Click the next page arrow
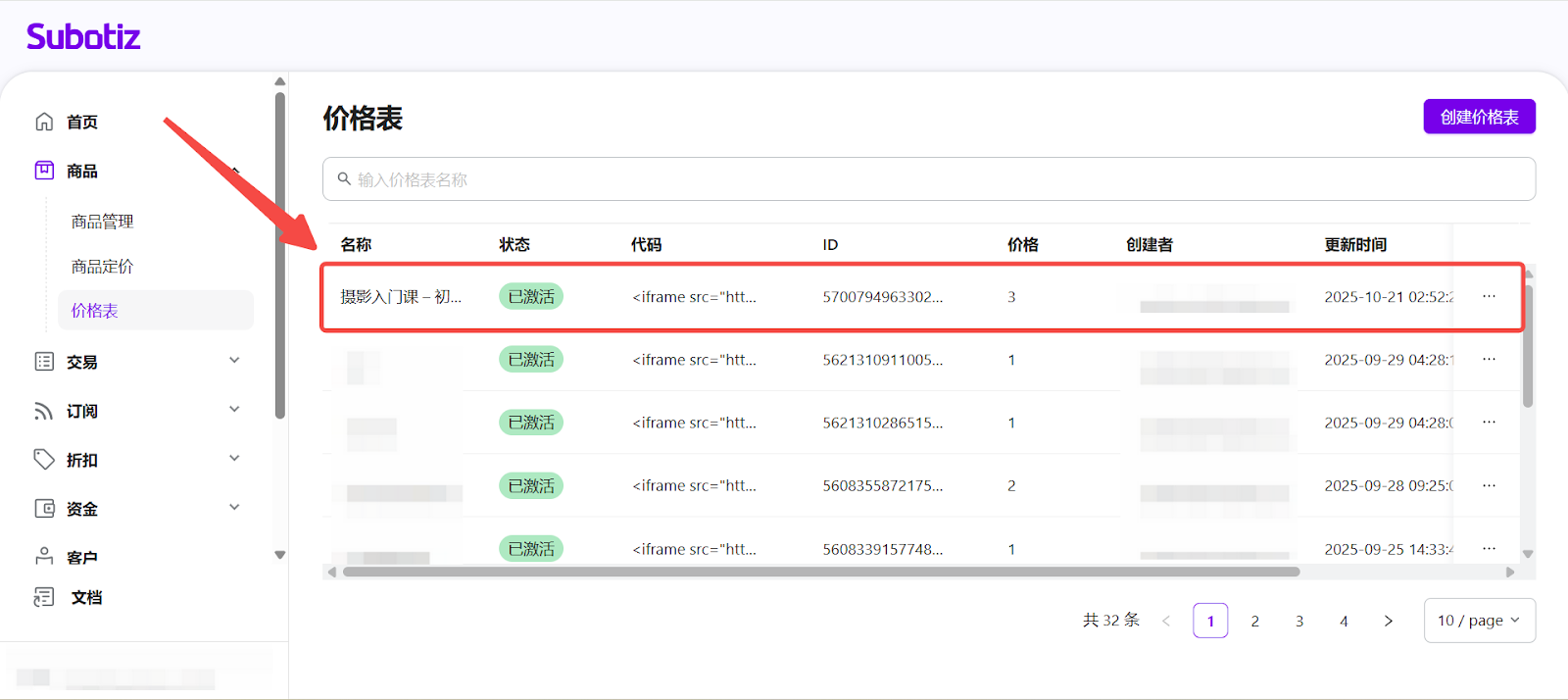The image size is (1568, 700). (x=1388, y=621)
